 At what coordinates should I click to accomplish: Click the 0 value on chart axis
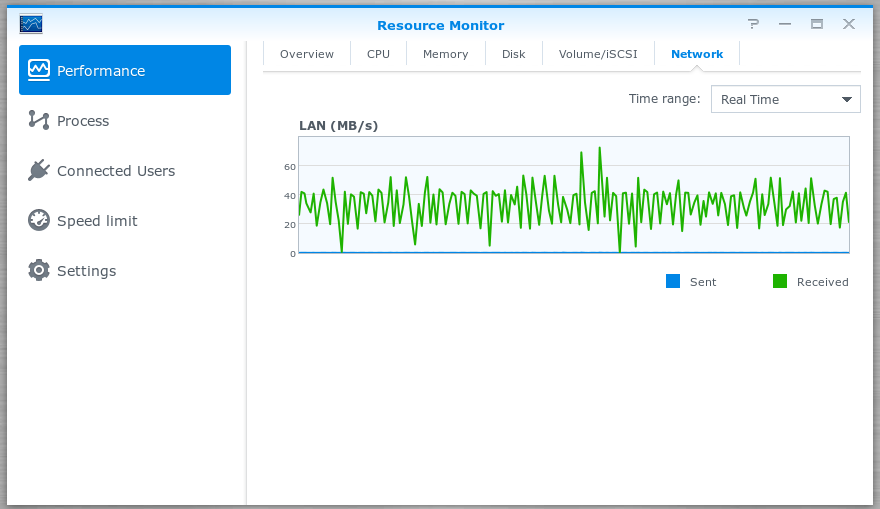coord(292,254)
